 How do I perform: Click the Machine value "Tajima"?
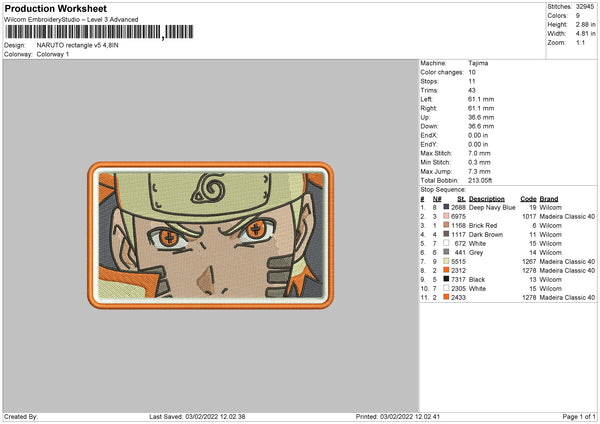point(478,63)
